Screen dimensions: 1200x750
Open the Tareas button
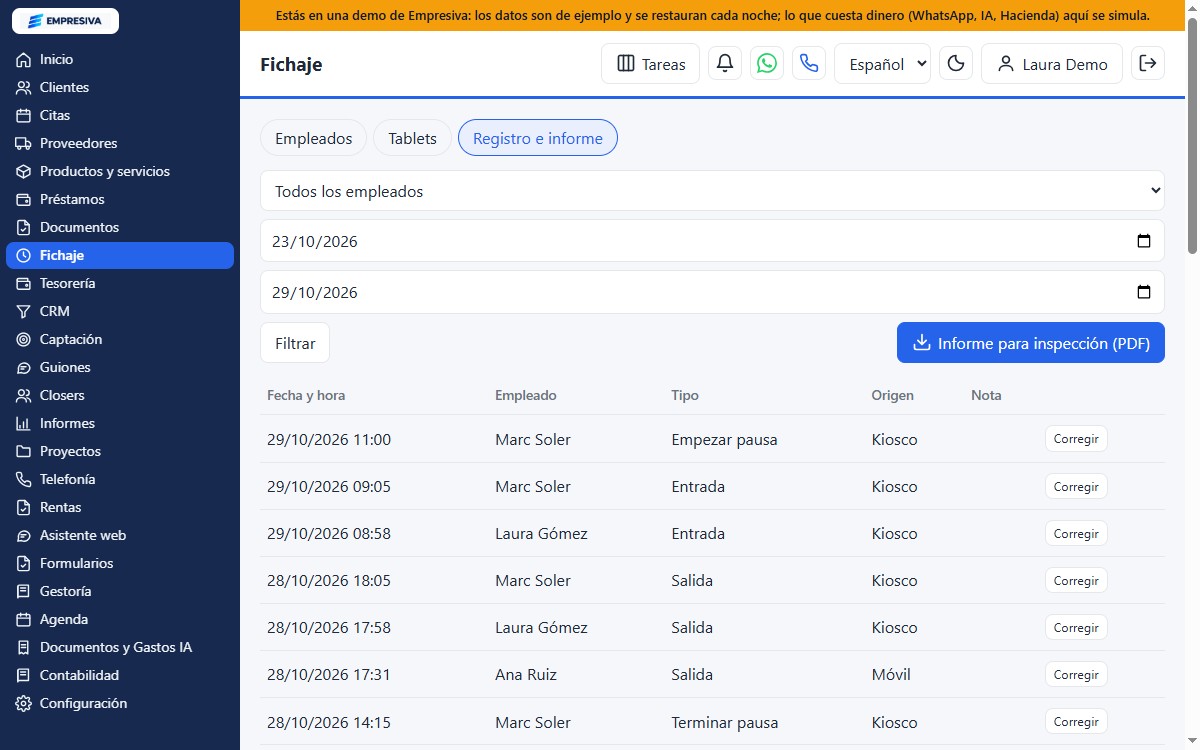click(650, 64)
